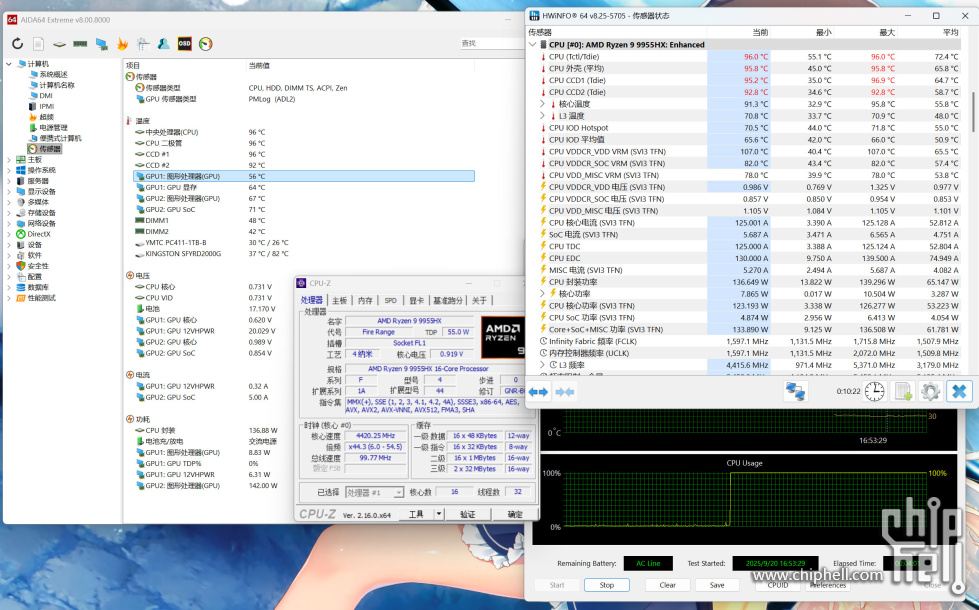Click the 工具 button in CPU-Z
The width and height of the screenshot is (979, 610).
tap(416, 514)
